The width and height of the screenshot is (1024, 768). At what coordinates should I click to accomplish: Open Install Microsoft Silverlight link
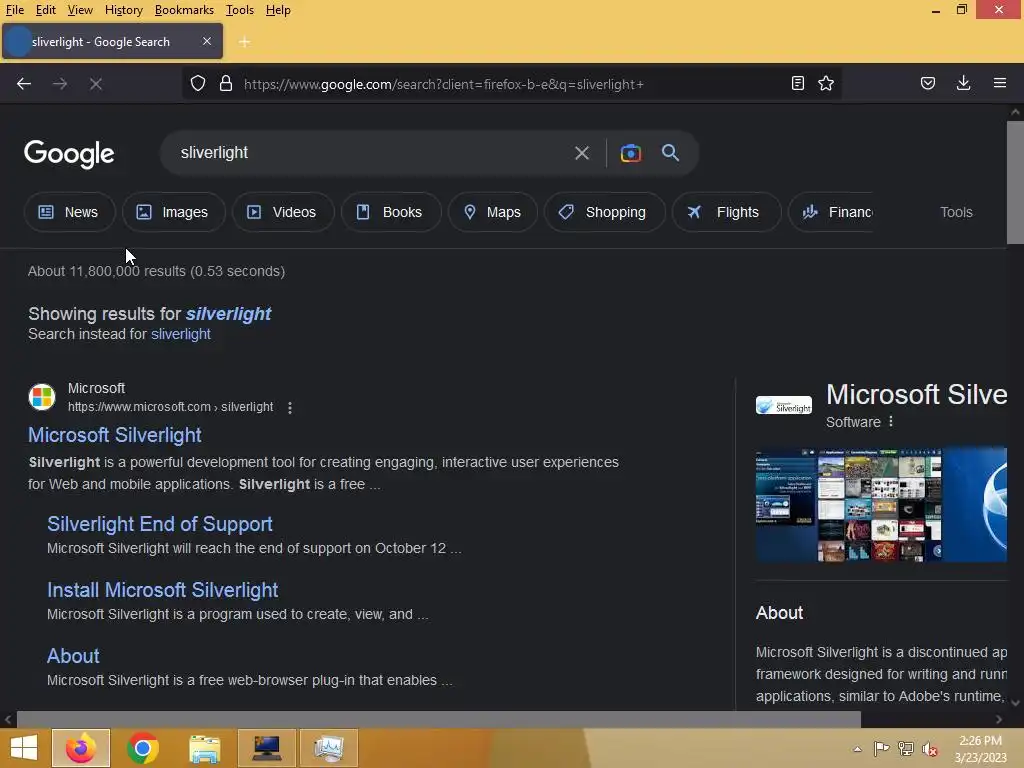(163, 590)
